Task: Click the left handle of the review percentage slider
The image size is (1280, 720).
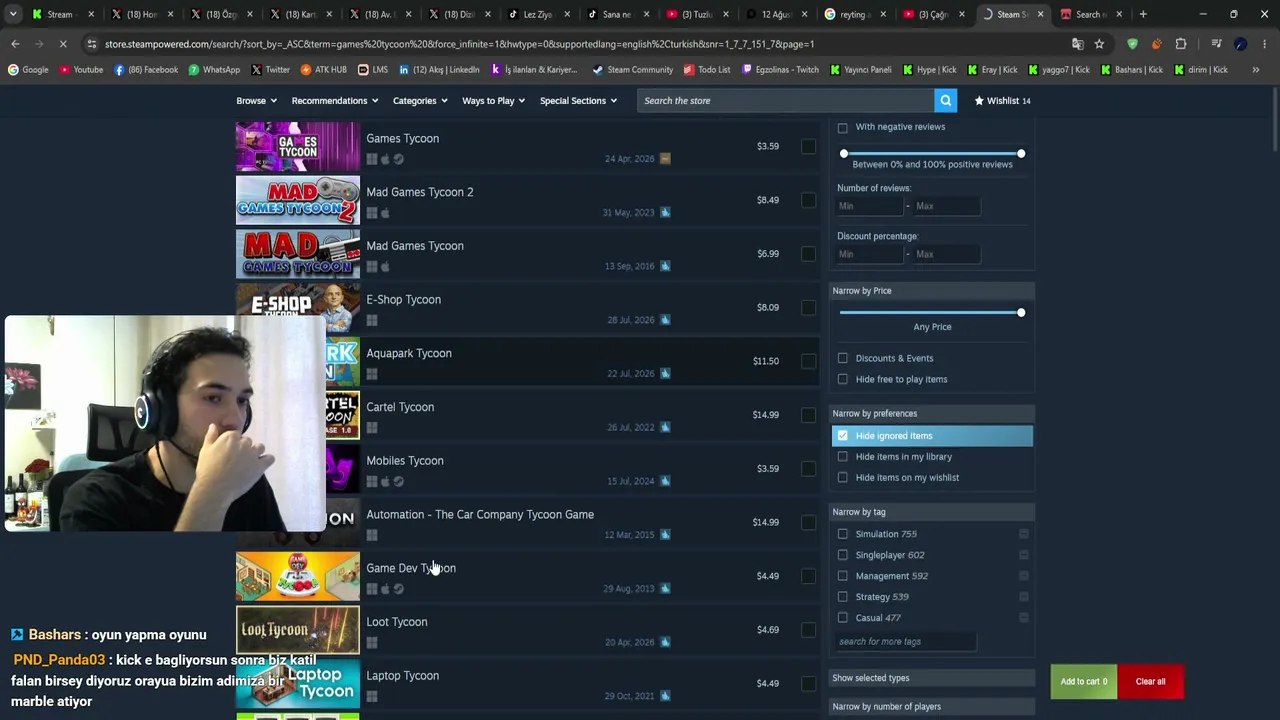Action: coord(843,154)
